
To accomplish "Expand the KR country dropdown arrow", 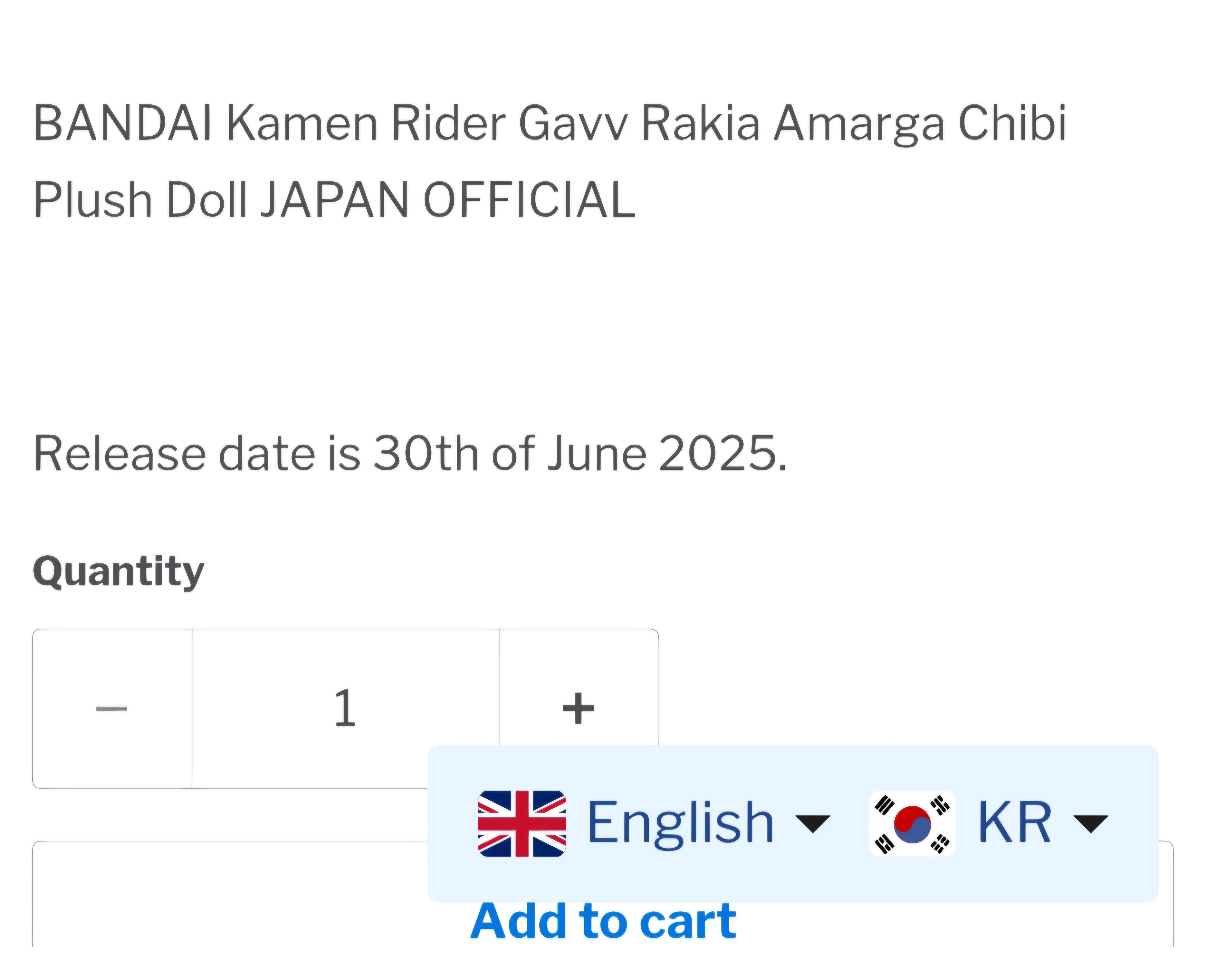I will (x=1090, y=824).
